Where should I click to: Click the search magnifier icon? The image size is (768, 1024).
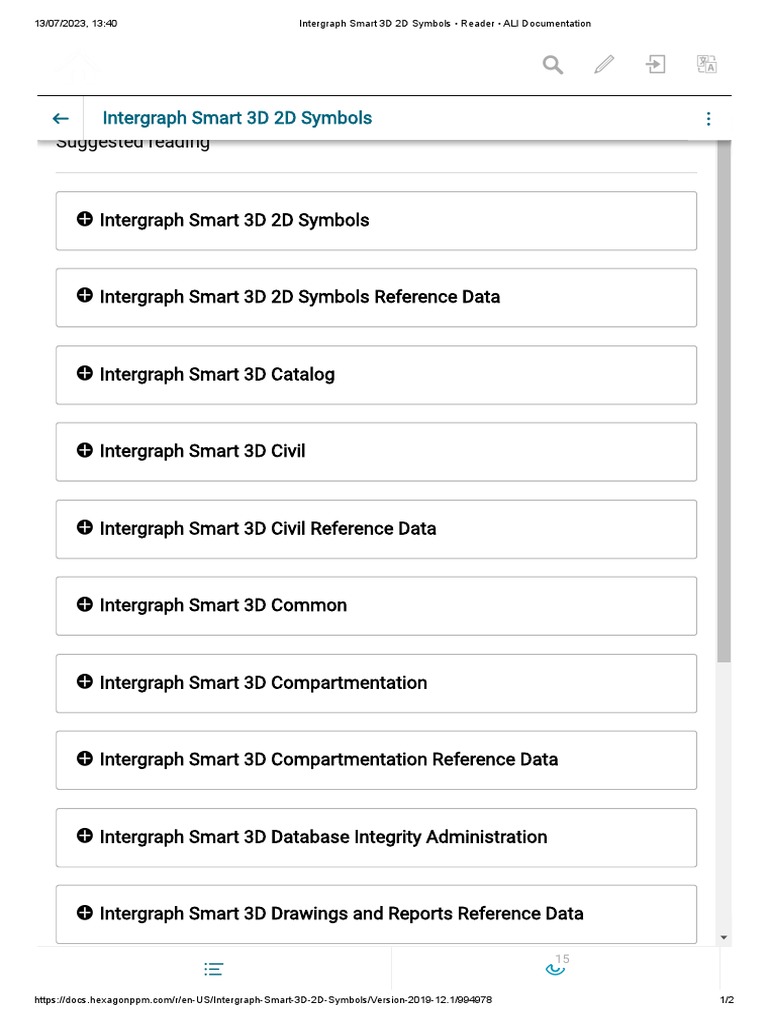click(553, 65)
